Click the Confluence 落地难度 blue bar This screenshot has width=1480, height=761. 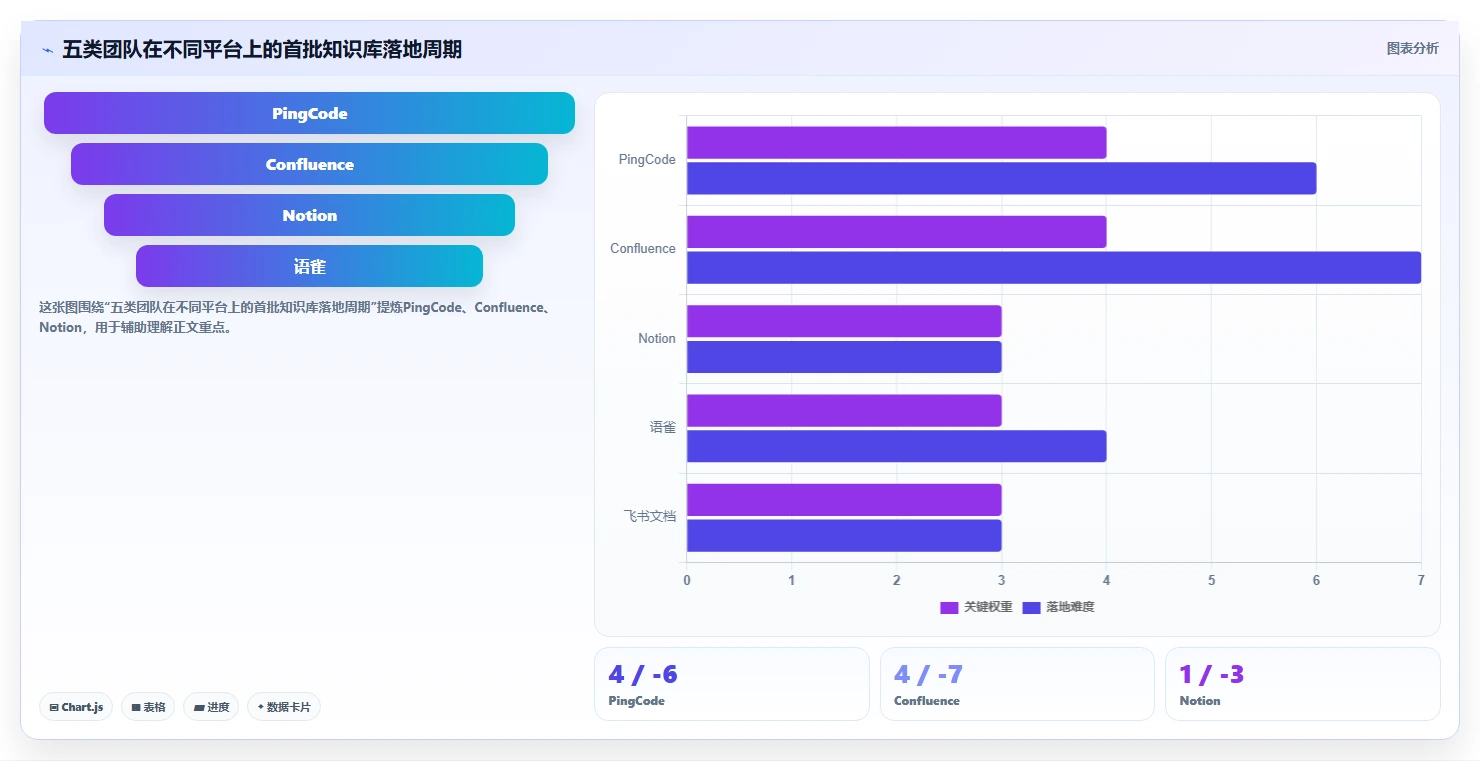coord(1054,267)
